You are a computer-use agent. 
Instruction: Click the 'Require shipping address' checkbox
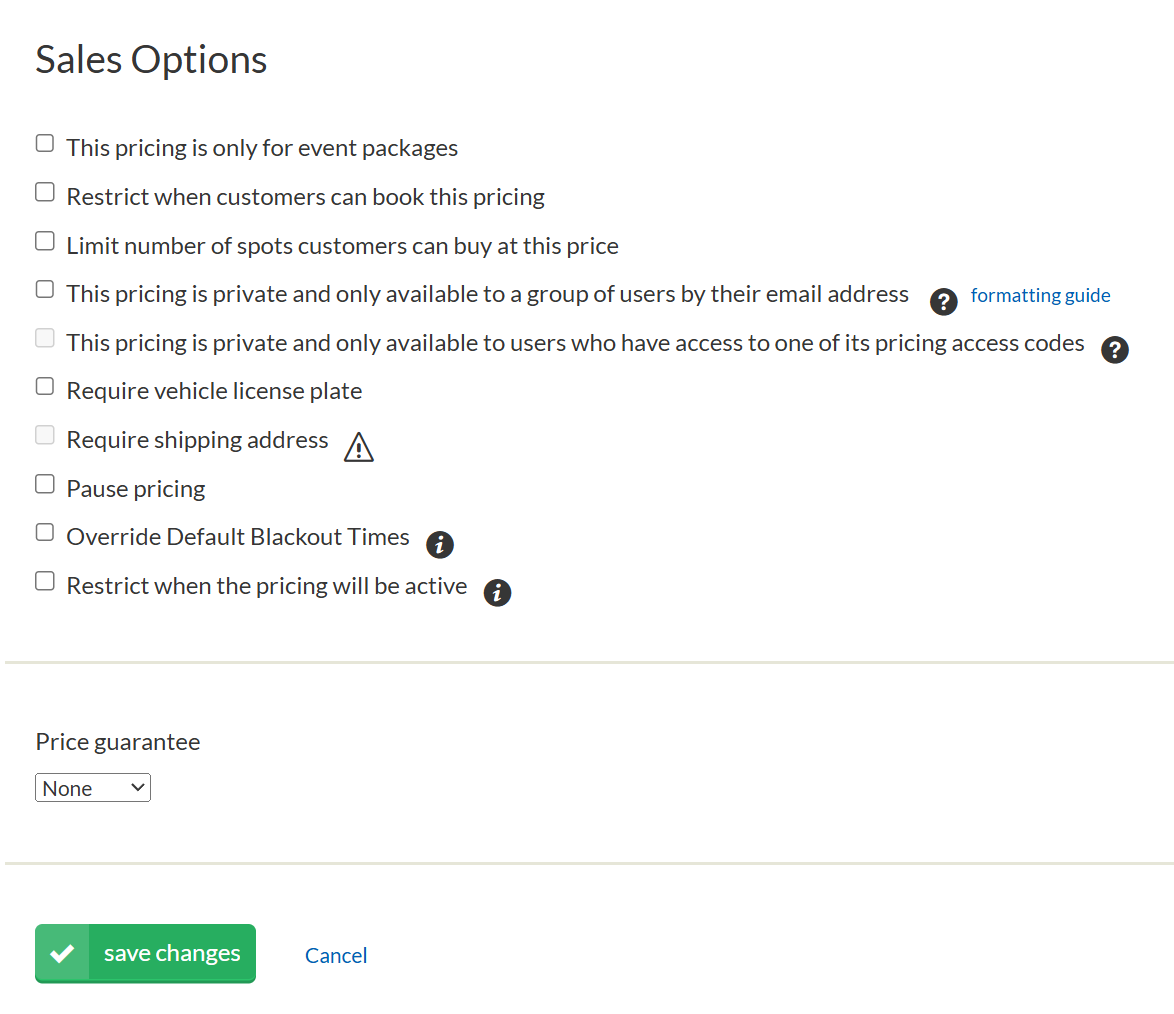[x=45, y=435]
